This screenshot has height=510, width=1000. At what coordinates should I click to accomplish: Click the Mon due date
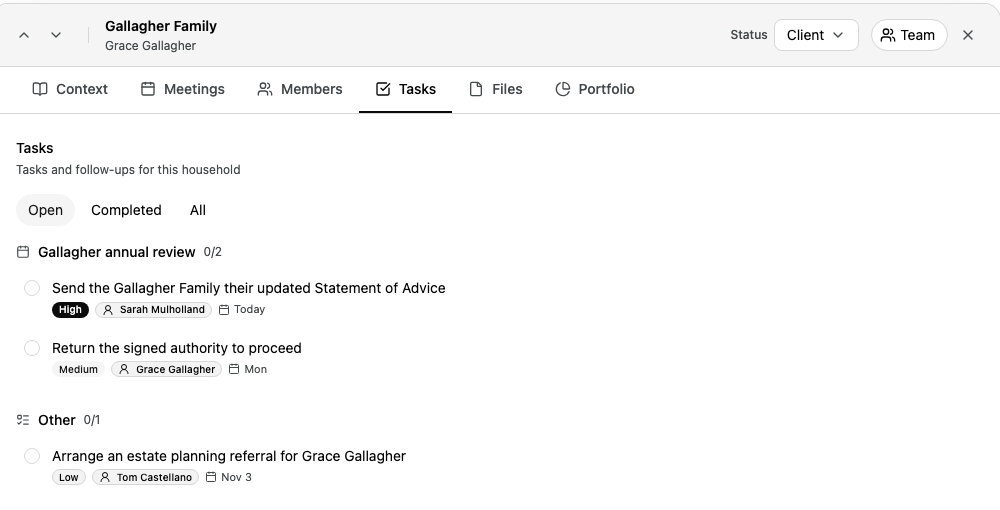coord(248,370)
